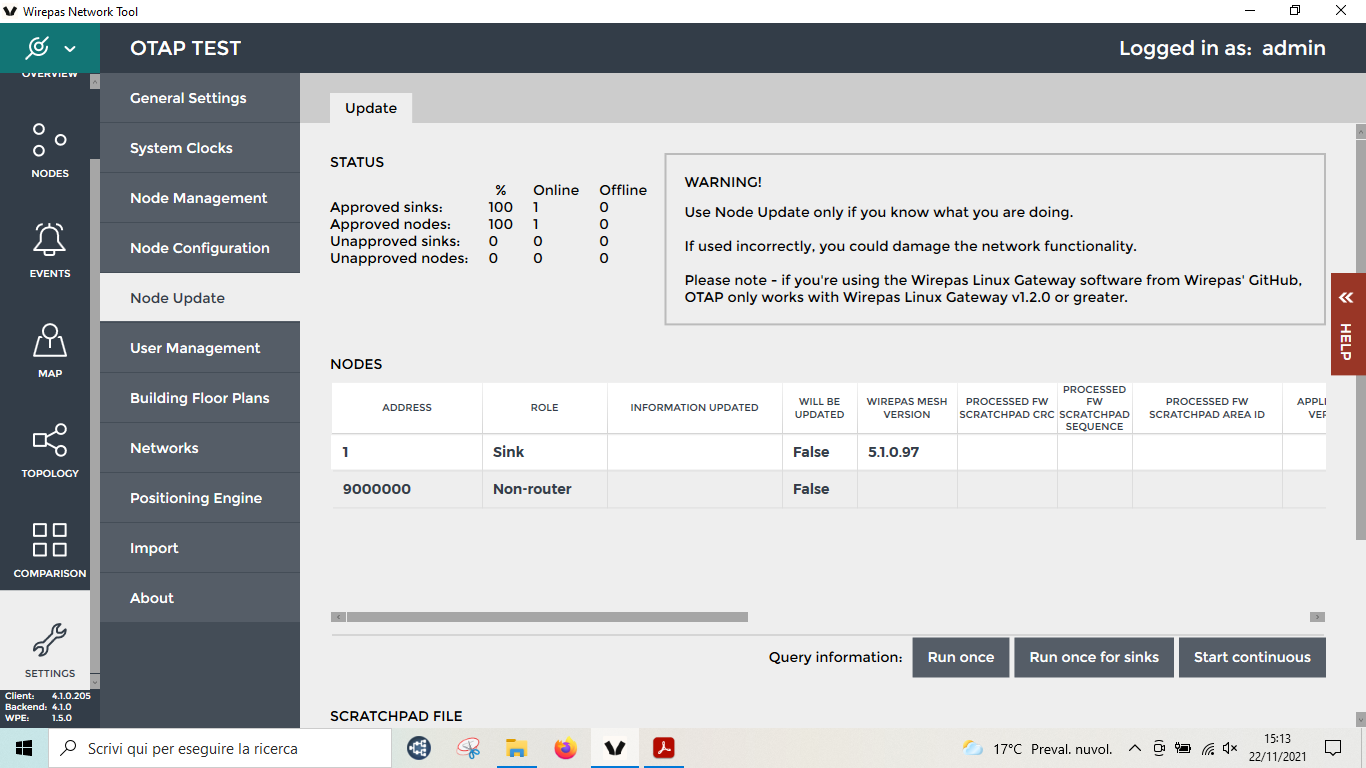This screenshot has height=768, width=1366.
Task: Click the Windows taskbar search field
Action: [x=220, y=748]
